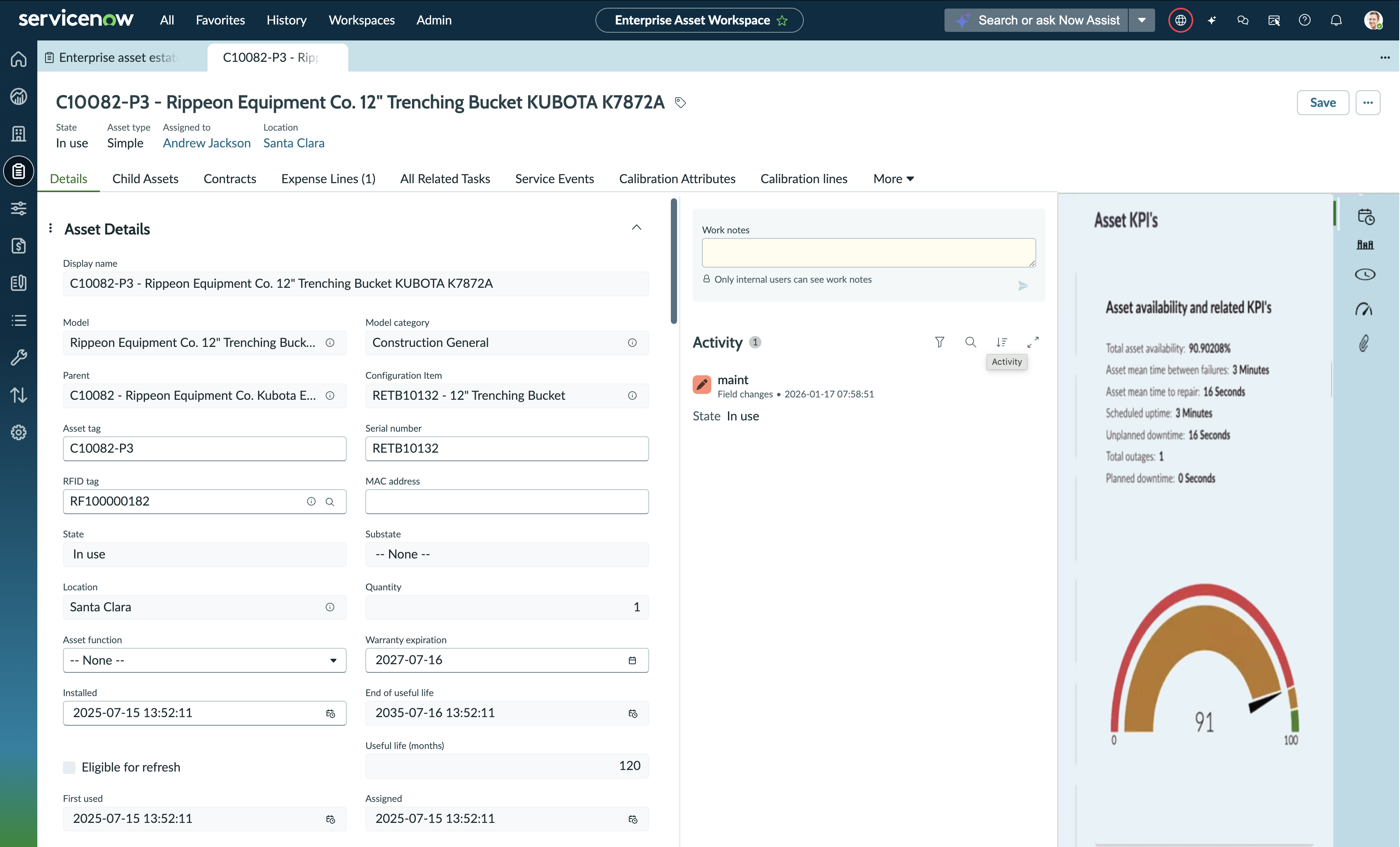
Task: Open the Now Assist sparkle icon in header
Action: (1212, 21)
